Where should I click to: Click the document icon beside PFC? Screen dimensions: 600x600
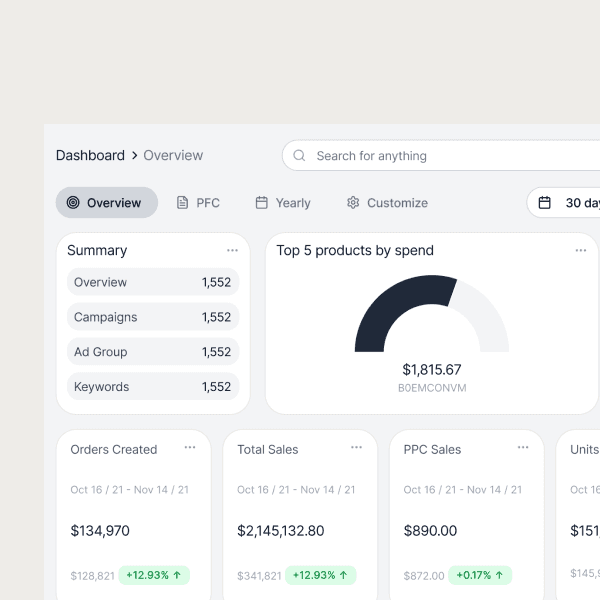pyautogui.click(x=183, y=202)
